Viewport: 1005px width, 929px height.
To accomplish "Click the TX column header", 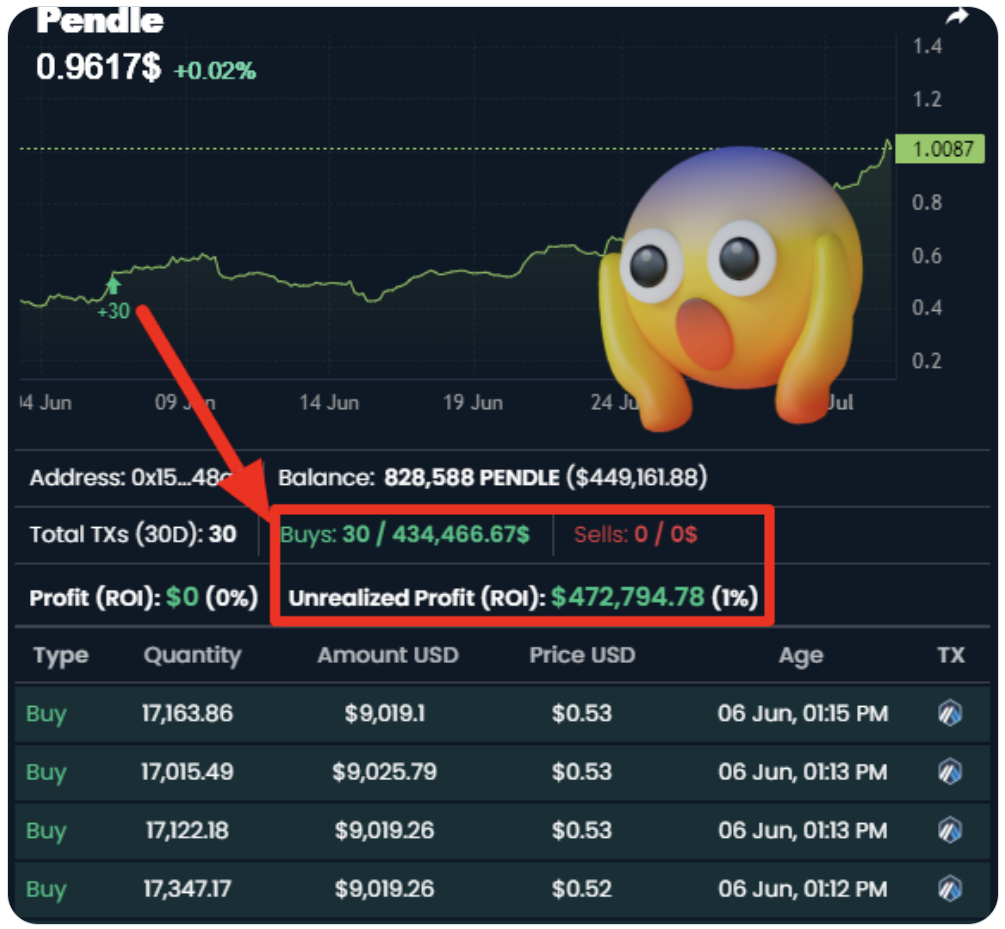I will pyautogui.click(x=950, y=656).
